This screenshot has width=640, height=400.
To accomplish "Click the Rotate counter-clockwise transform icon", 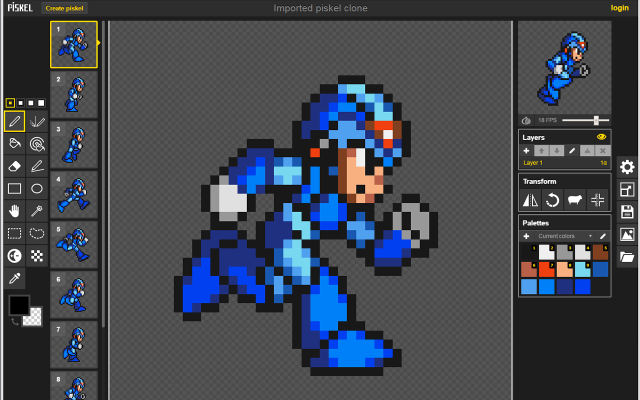I will (552, 200).
